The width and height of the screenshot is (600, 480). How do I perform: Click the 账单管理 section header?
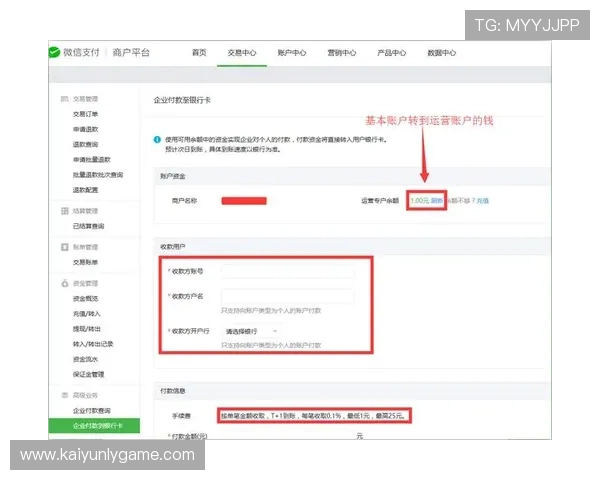point(85,247)
